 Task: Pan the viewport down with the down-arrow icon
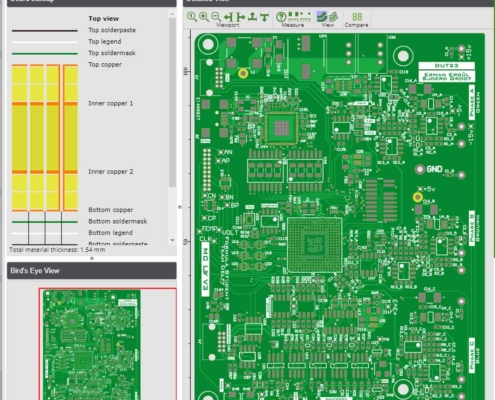coord(264,17)
